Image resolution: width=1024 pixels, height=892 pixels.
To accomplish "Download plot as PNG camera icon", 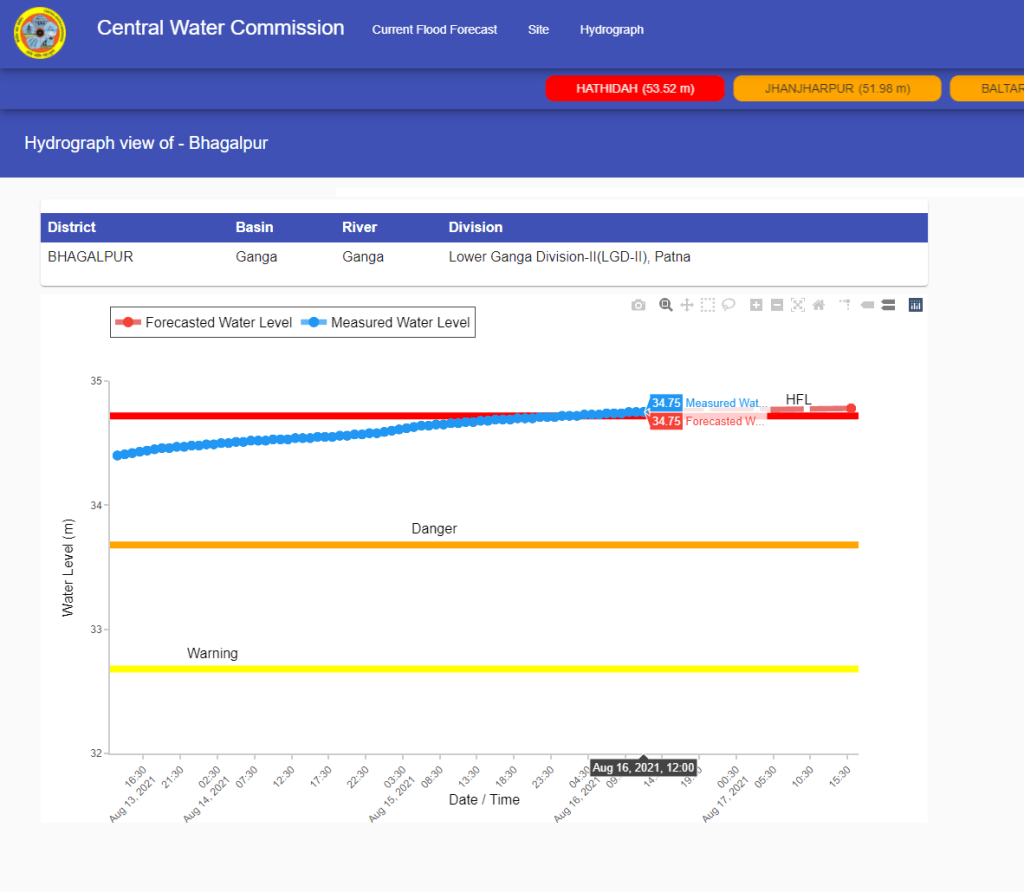I will 638,305.
